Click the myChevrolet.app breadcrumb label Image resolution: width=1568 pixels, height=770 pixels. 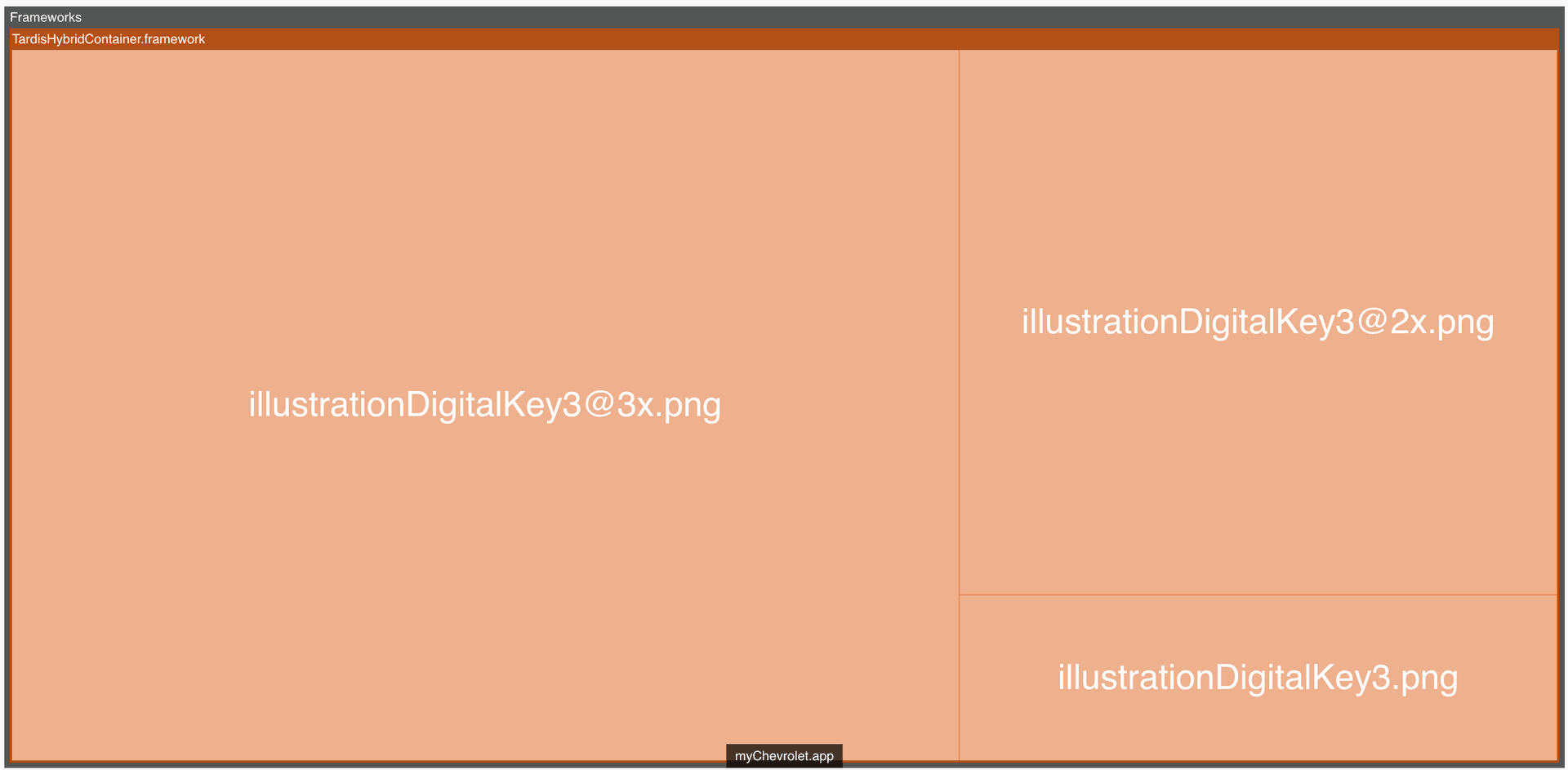[783, 755]
